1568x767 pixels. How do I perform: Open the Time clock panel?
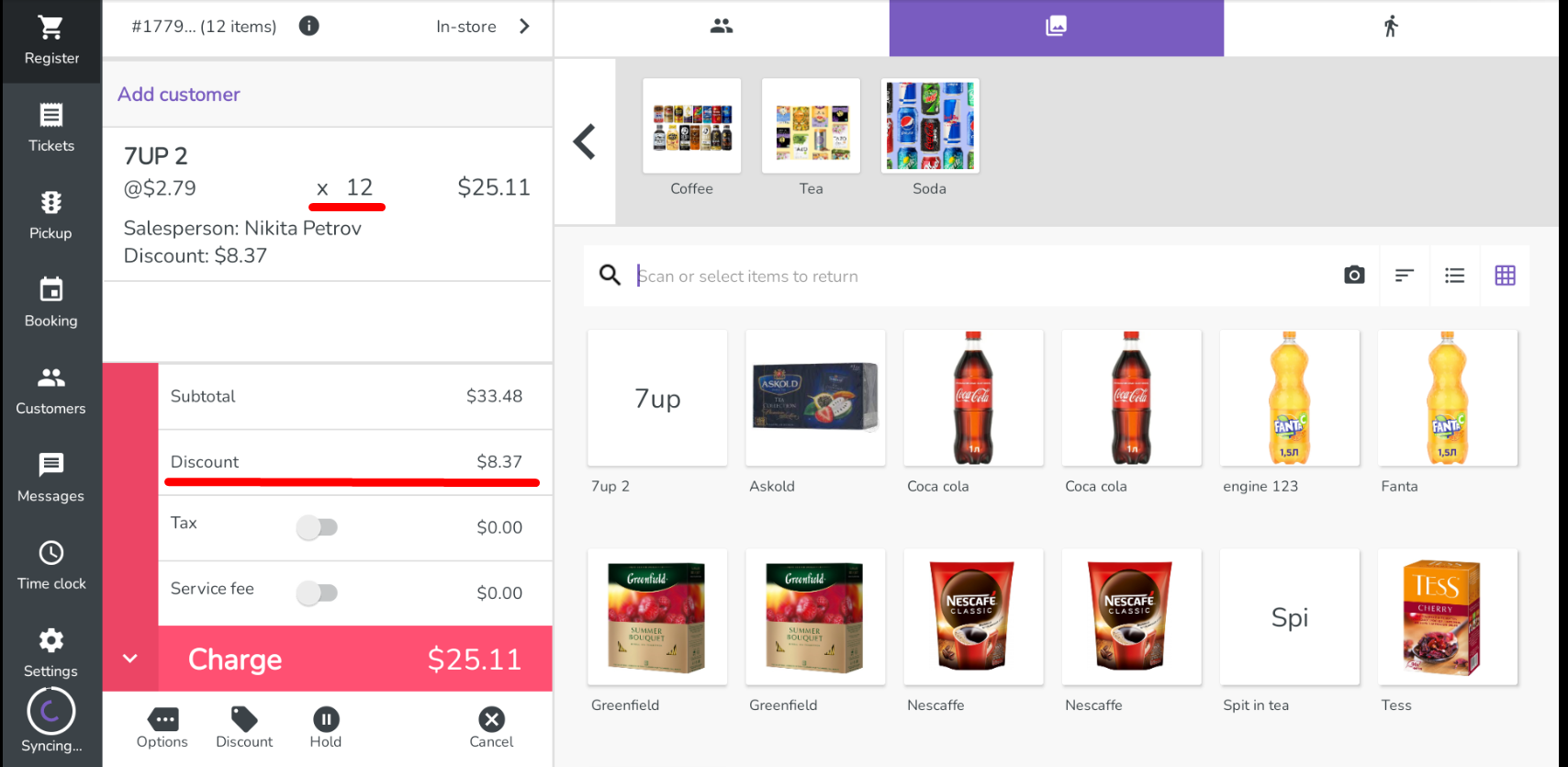point(51,566)
